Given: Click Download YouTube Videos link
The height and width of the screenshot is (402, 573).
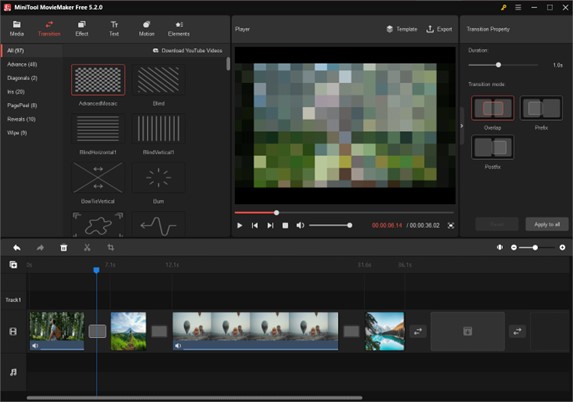Looking at the screenshot, I should point(187,50).
